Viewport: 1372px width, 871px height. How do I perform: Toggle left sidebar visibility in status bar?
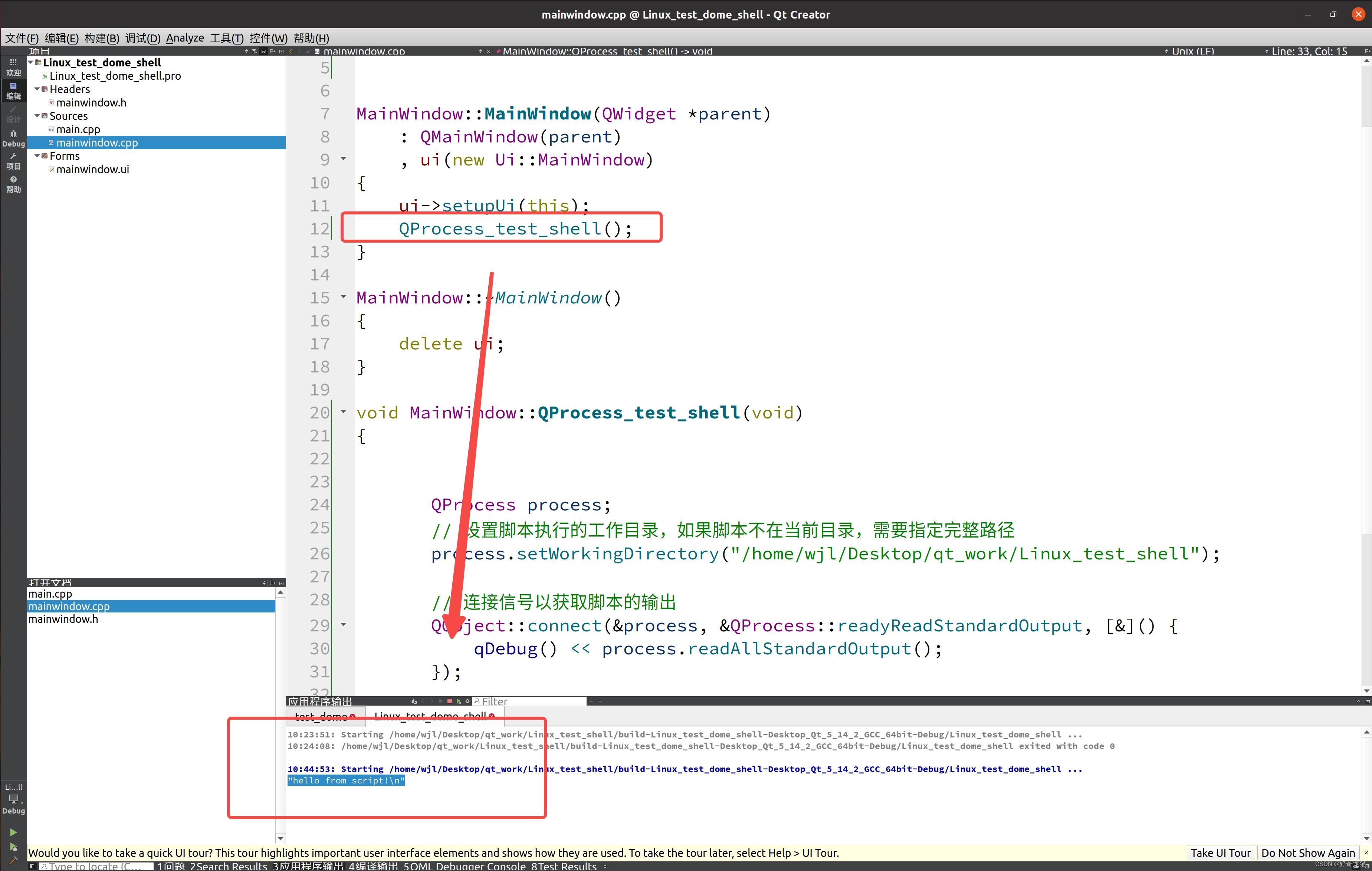(x=32, y=866)
